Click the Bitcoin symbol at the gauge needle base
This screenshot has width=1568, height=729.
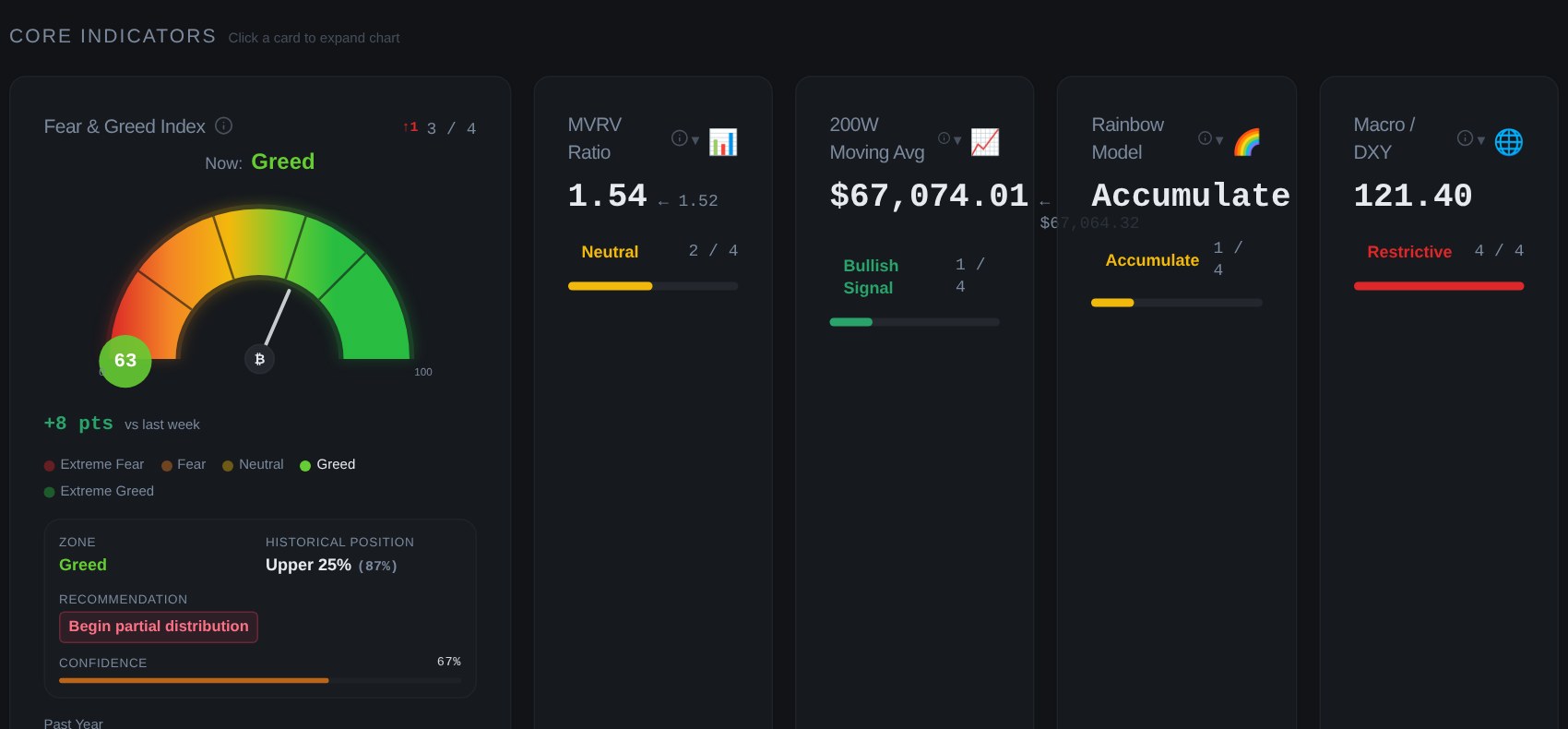point(259,359)
